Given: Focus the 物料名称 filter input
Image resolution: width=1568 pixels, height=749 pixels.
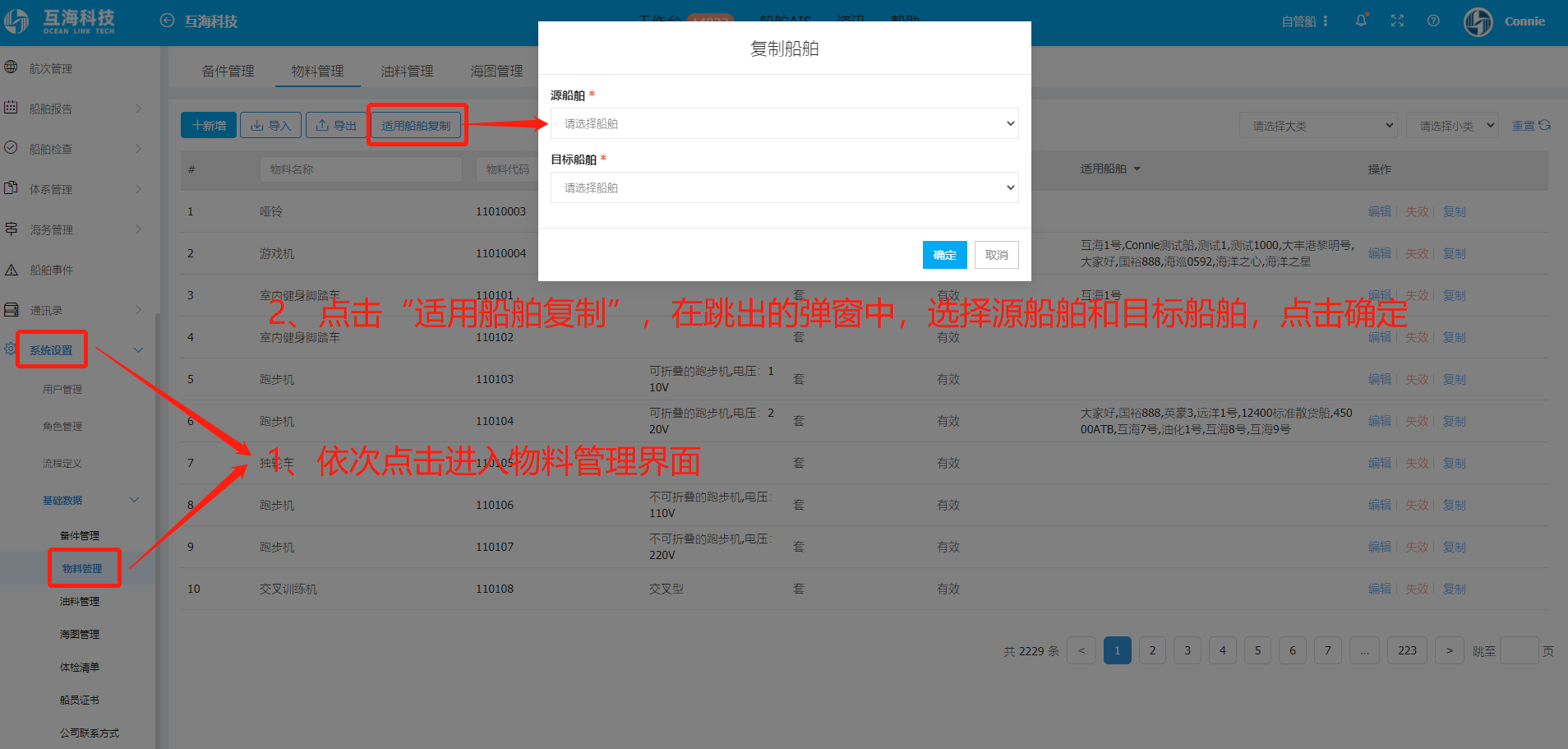Looking at the screenshot, I should point(360,169).
